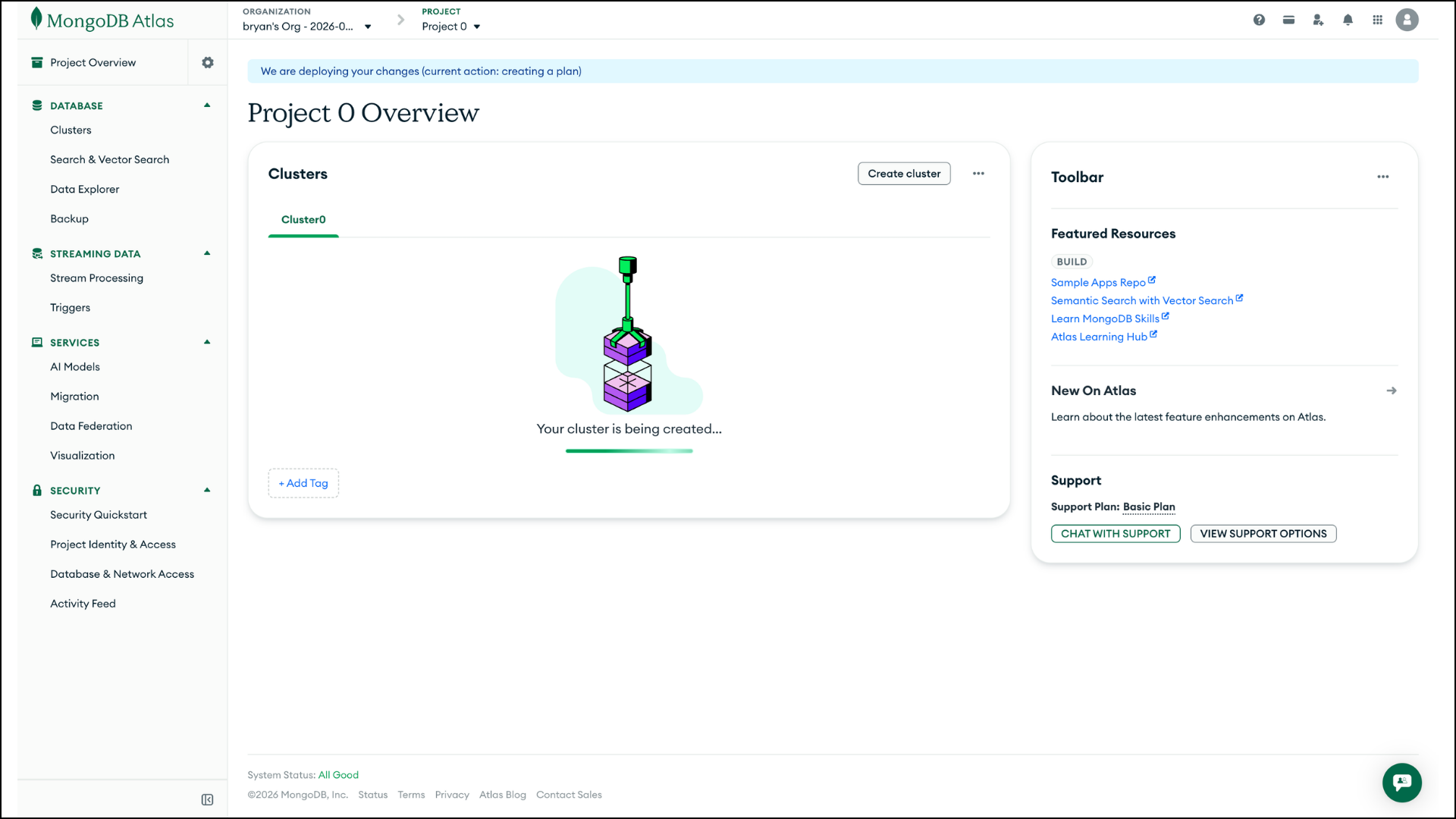
Task: Open Learn MongoDB Skills link
Action: (x=1105, y=318)
